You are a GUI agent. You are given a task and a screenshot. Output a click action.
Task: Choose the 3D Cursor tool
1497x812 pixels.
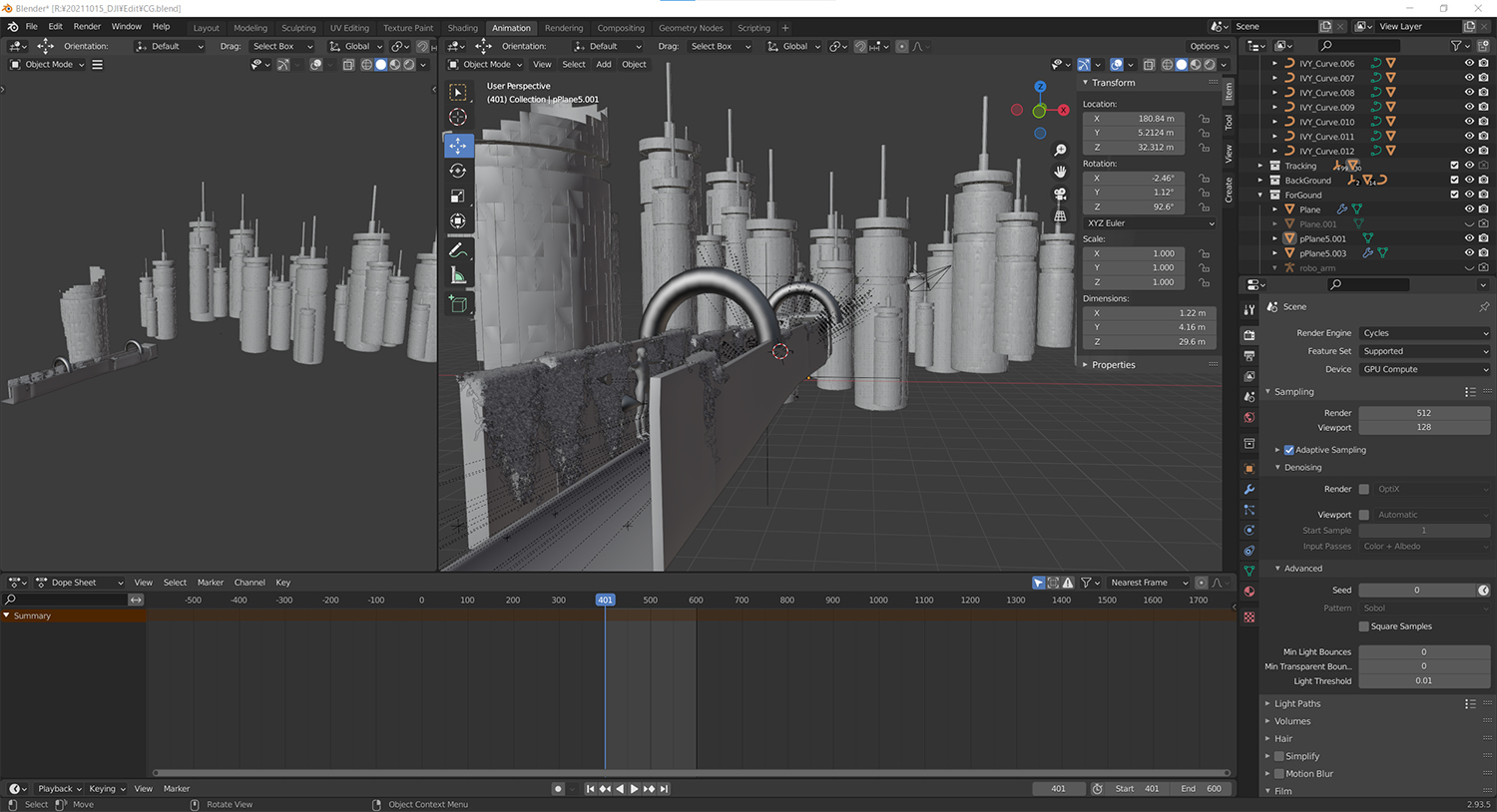coord(458,118)
